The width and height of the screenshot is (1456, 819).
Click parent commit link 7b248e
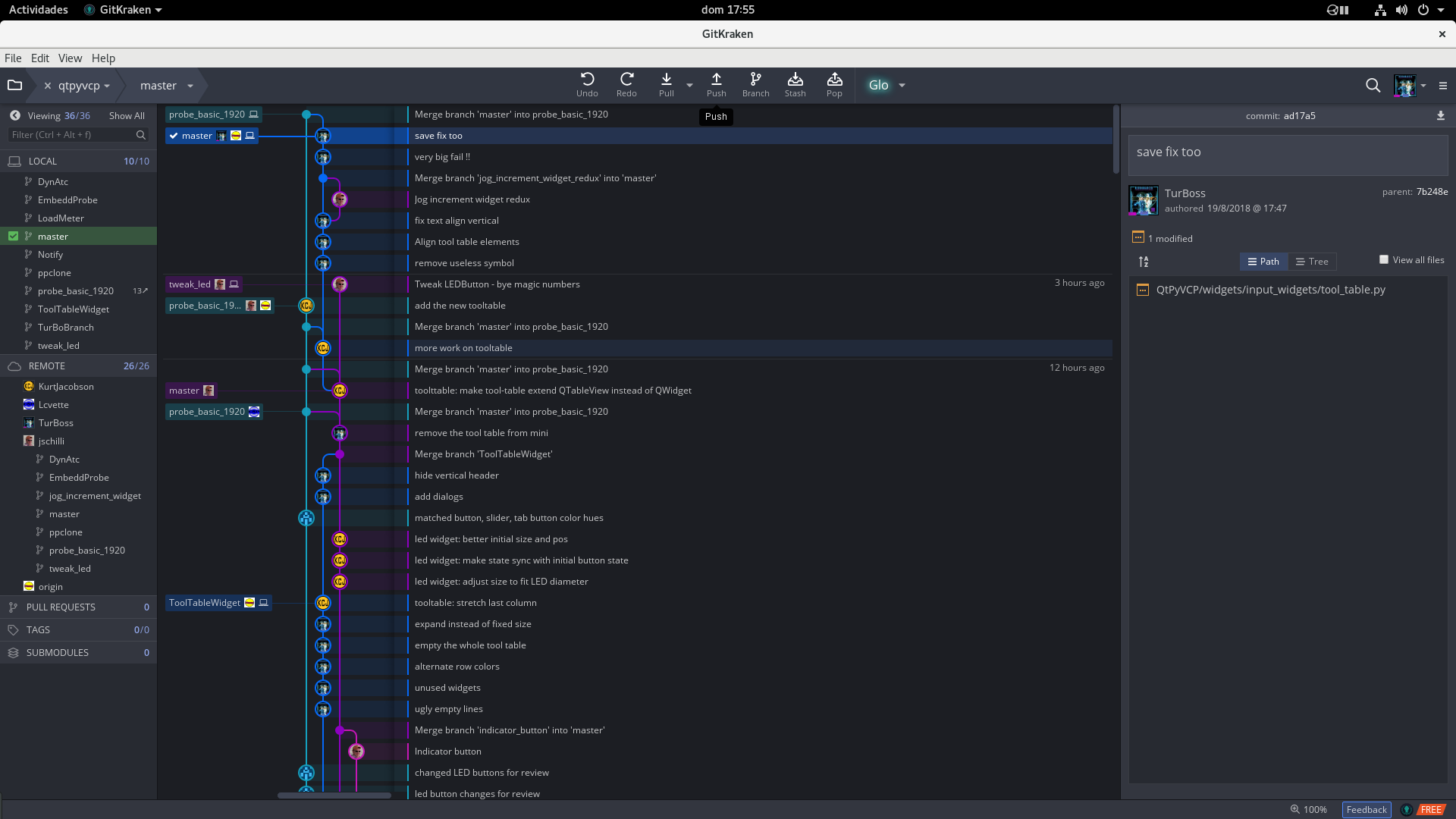click(1432, 192)
